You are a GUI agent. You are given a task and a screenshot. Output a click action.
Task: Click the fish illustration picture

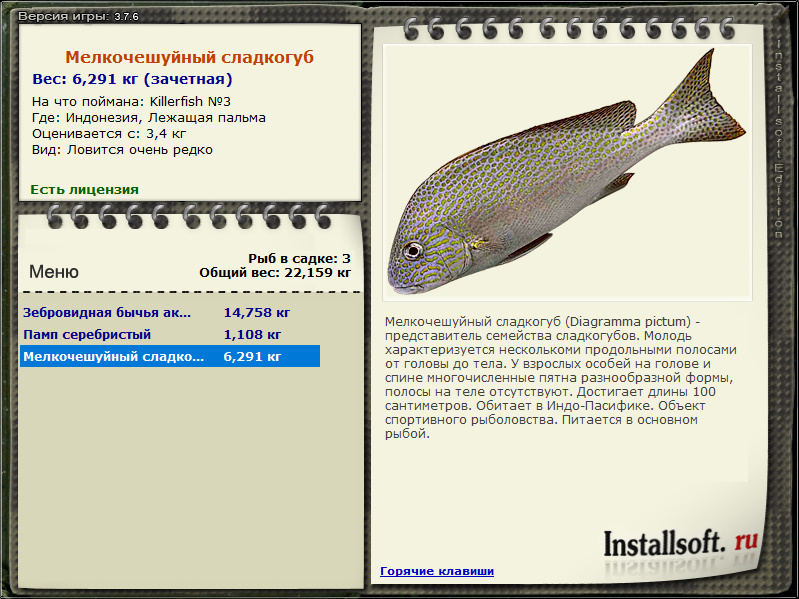pos(567,172)
